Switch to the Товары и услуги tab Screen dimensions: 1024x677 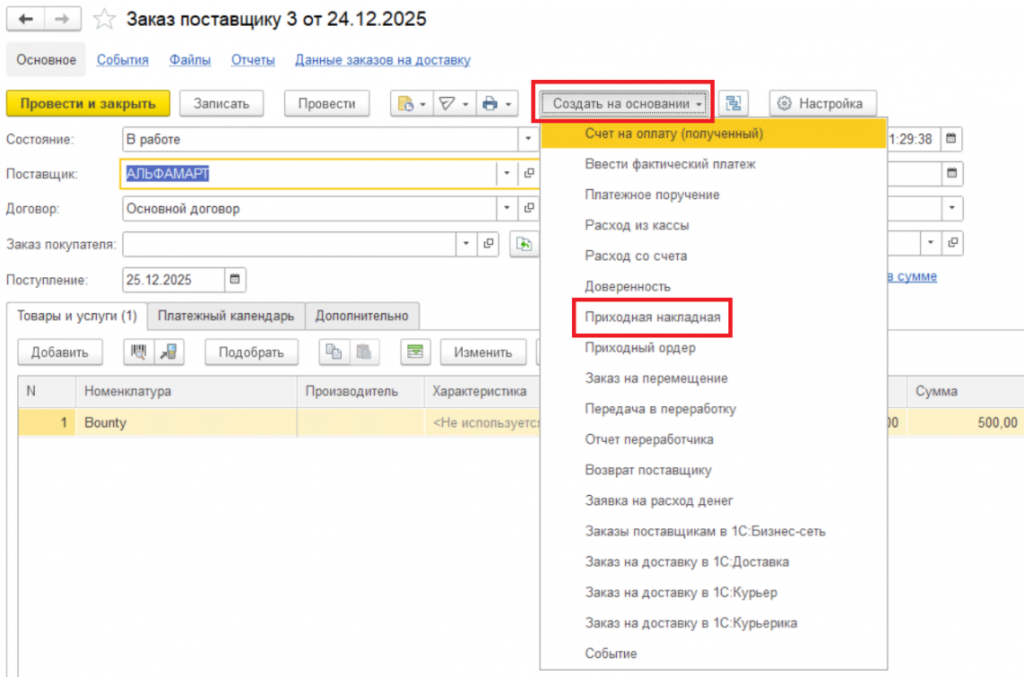[x=77, y=316]
